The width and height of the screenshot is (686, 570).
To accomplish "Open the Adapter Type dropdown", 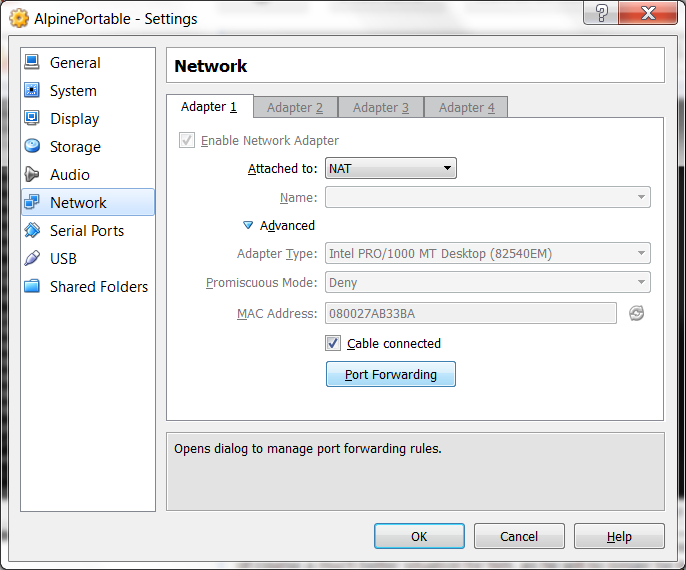I will pos(488,253).
